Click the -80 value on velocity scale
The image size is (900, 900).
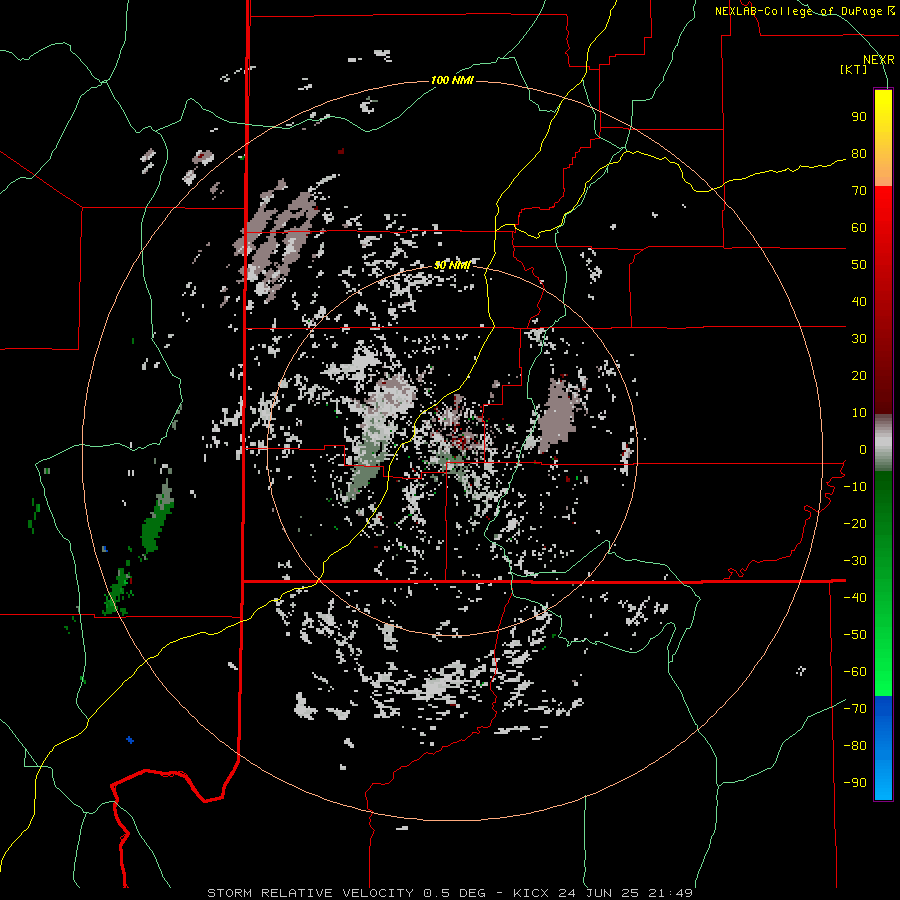pos(855,746)
